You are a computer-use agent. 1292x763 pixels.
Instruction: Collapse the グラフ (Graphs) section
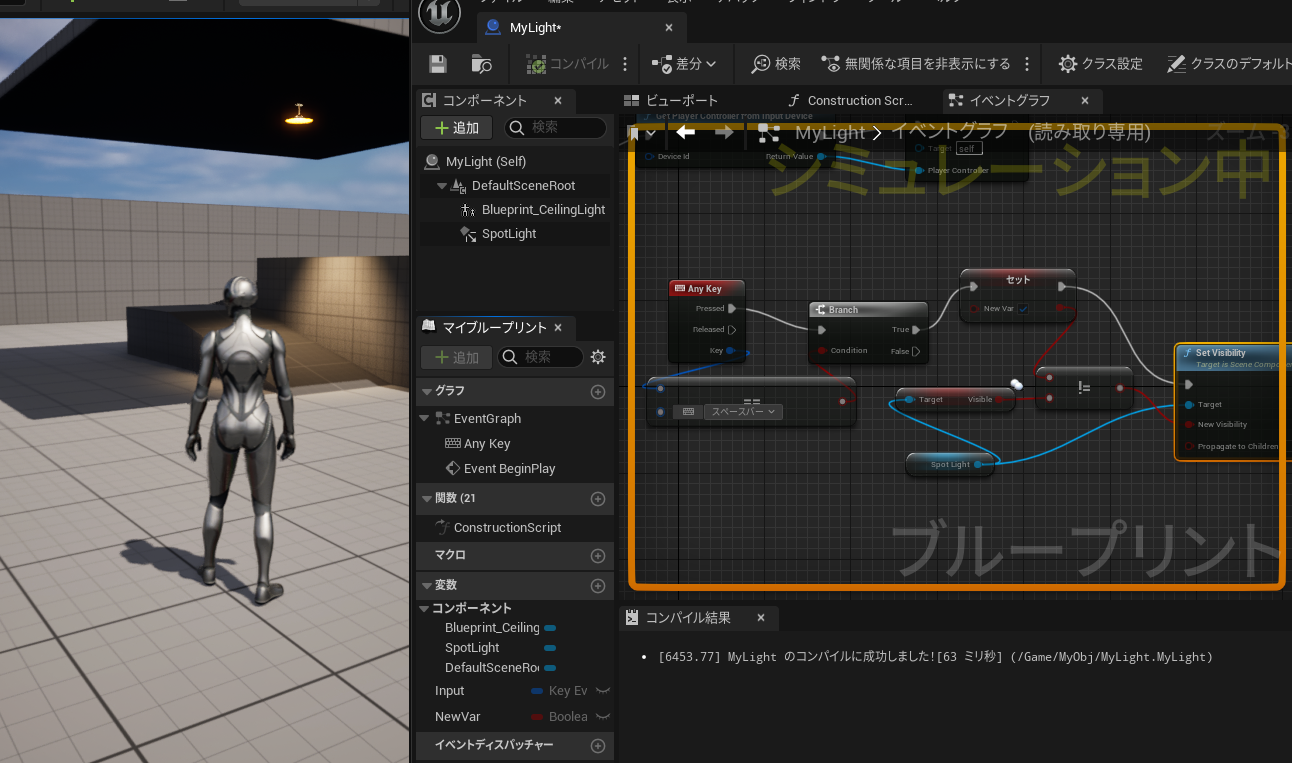point(427,391)
